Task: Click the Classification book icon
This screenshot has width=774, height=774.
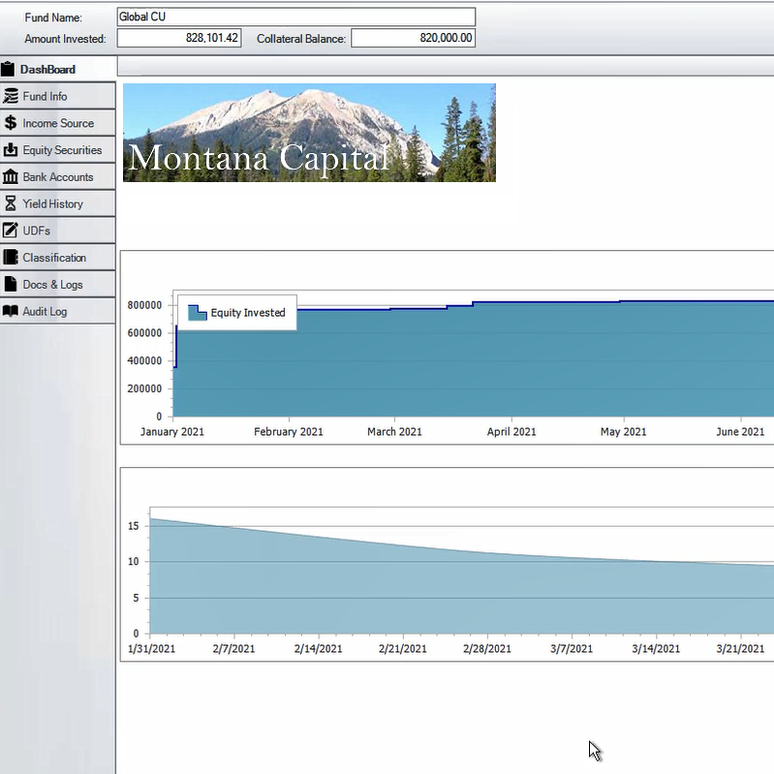Action: [11, 258]
